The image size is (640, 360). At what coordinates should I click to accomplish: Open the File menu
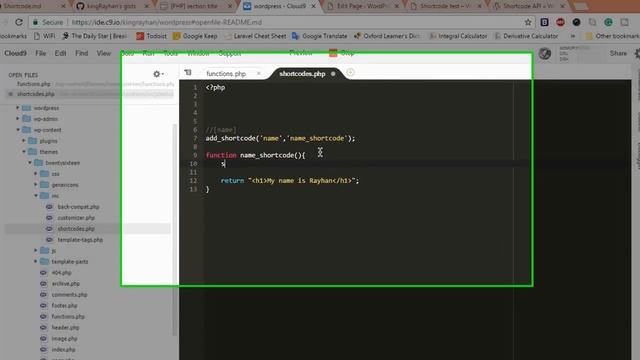(40, 53)
